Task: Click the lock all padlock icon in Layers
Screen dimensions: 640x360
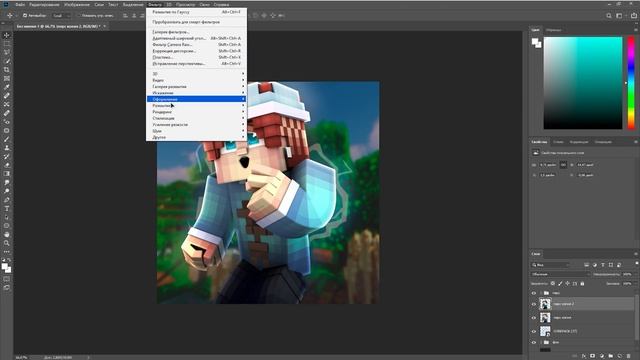Action: click(582, 283)
